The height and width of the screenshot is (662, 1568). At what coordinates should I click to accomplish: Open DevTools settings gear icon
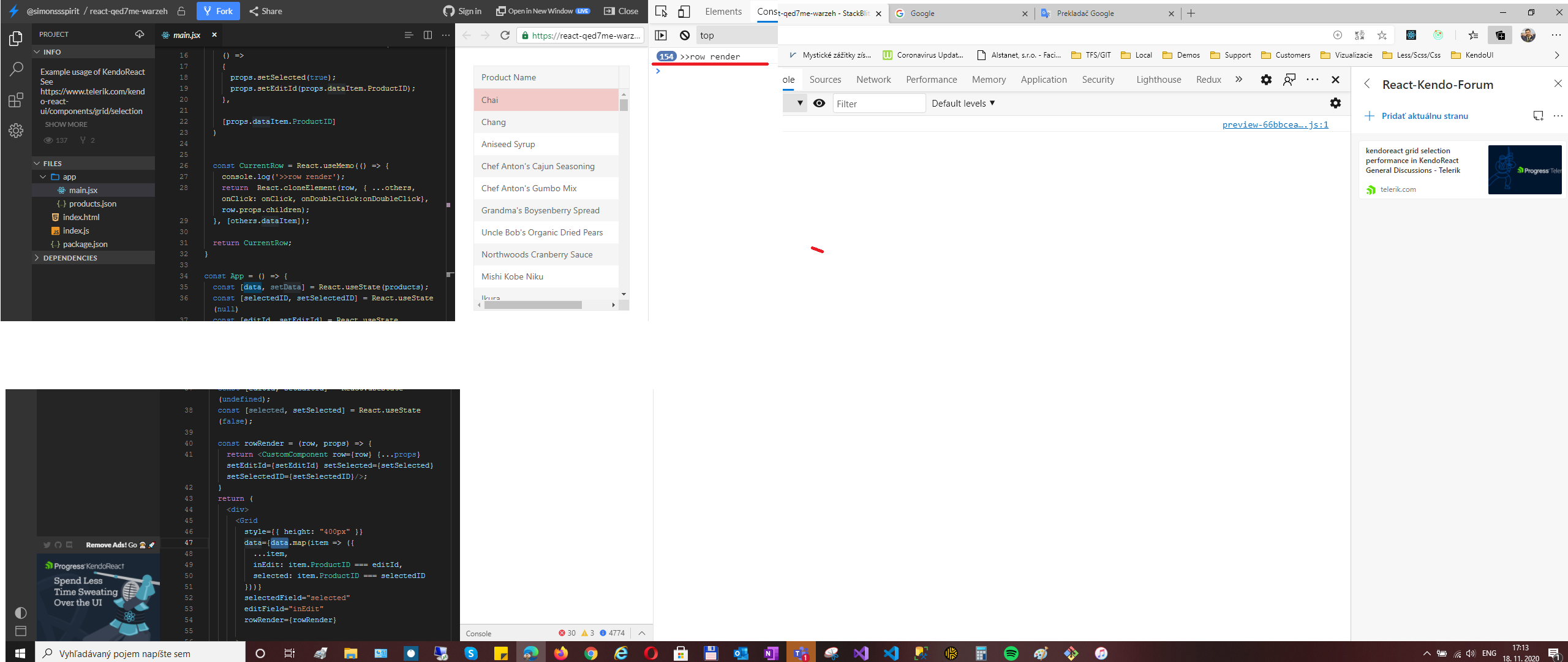[x=1266, y=80]
